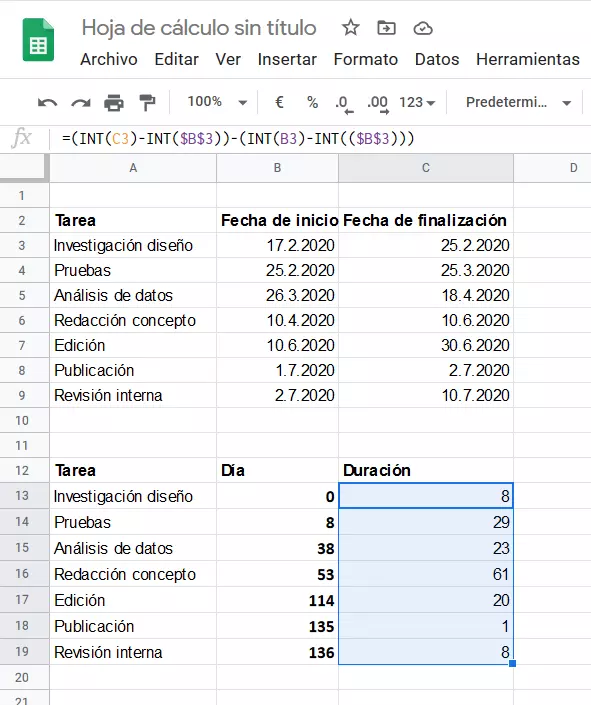591x705 pixels.
Task: Check cloud save status icon
Action: tap(423, 28)
